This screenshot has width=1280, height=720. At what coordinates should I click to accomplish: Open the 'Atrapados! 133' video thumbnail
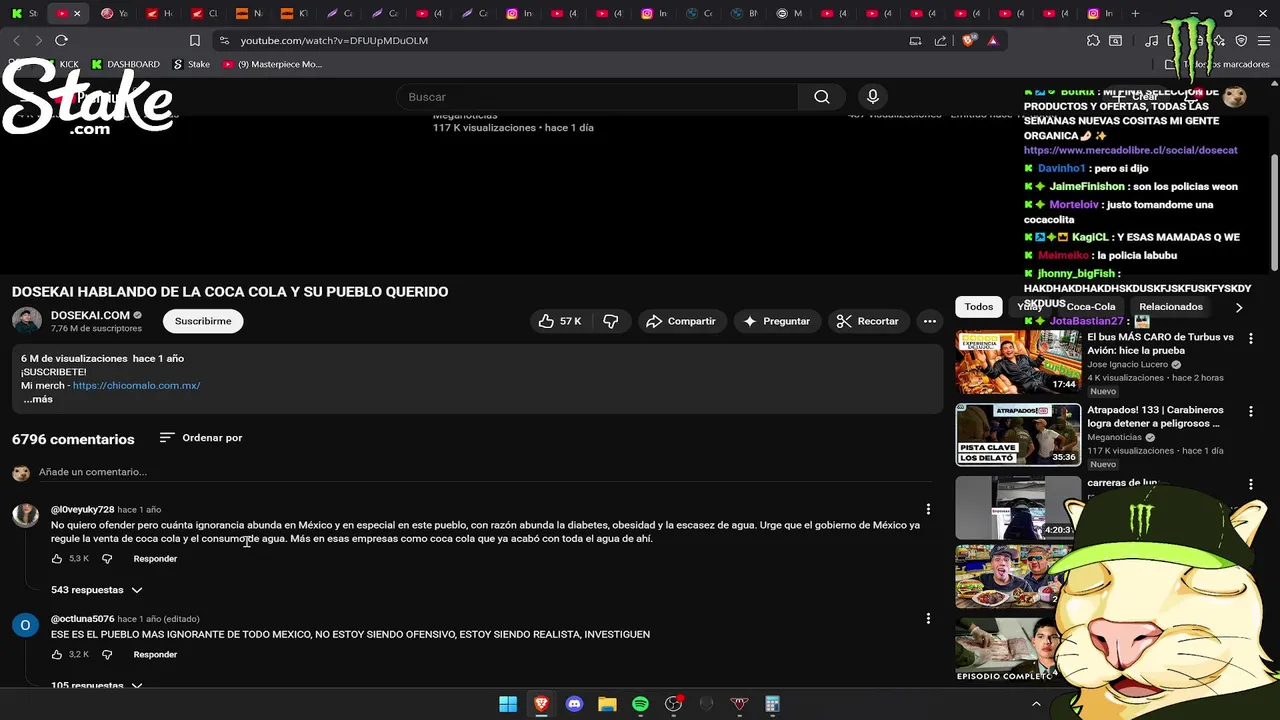click(x=1018, y=435)
